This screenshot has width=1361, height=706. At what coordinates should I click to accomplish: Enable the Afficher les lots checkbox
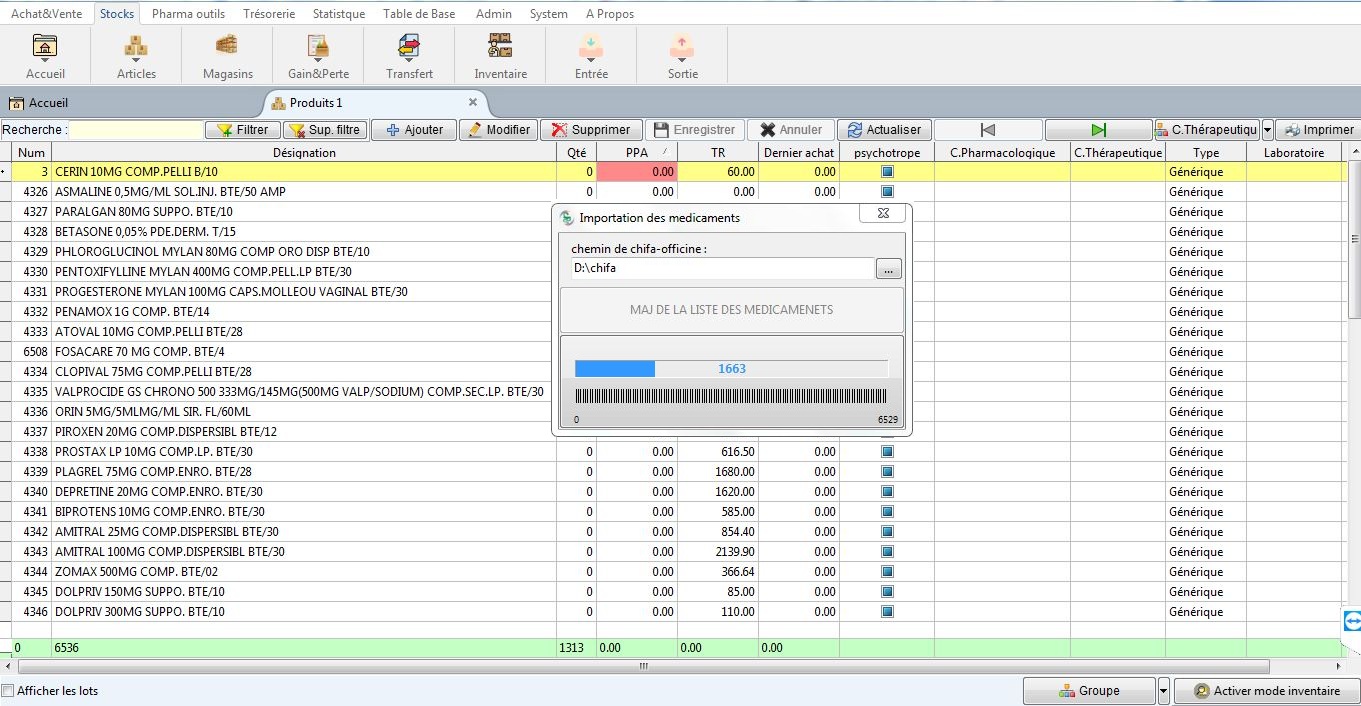click(9, 691)
